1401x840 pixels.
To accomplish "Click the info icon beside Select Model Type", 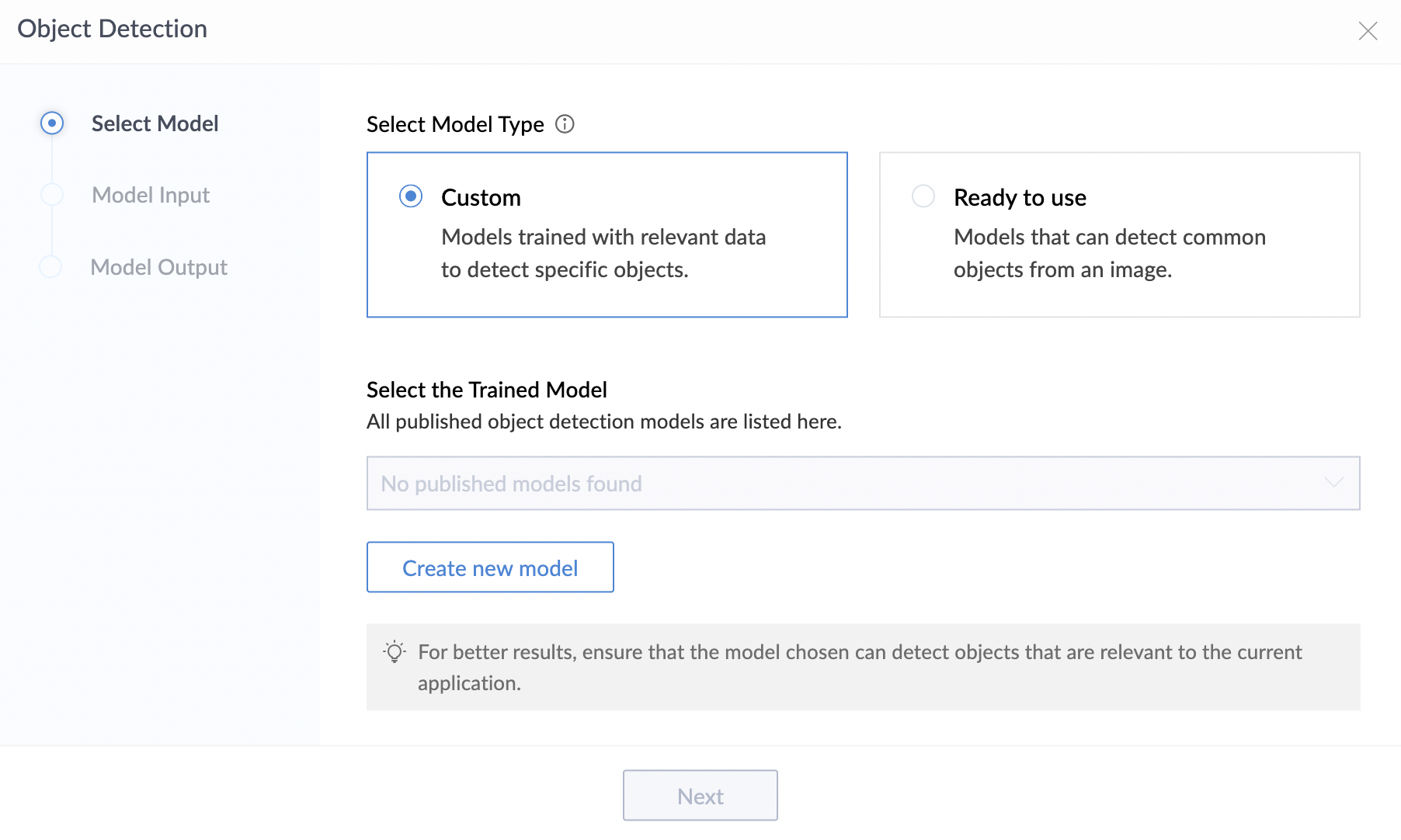I will [565, 124].
